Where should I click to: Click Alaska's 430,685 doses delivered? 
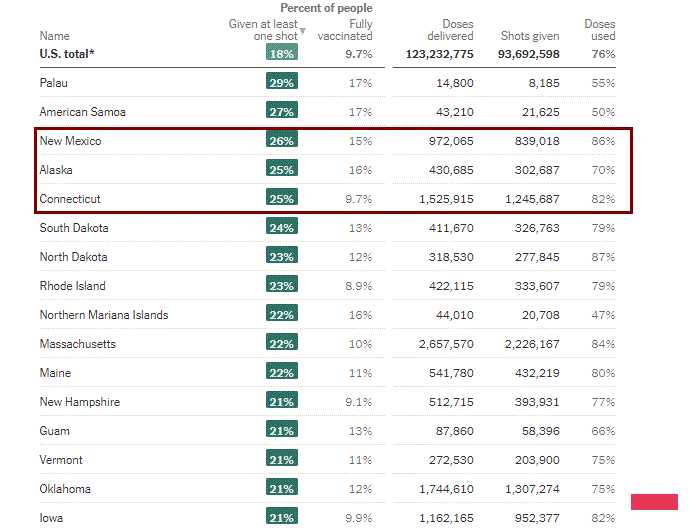[451, 170]
